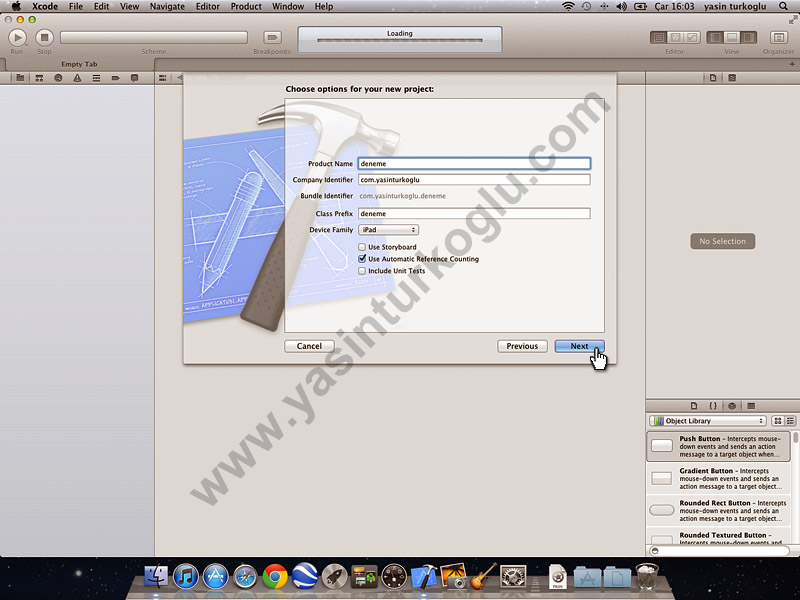Viewport: 800px width, 600px height.
Task: Open the Wi-Fi status menu
Action: [x=568, y=7]
